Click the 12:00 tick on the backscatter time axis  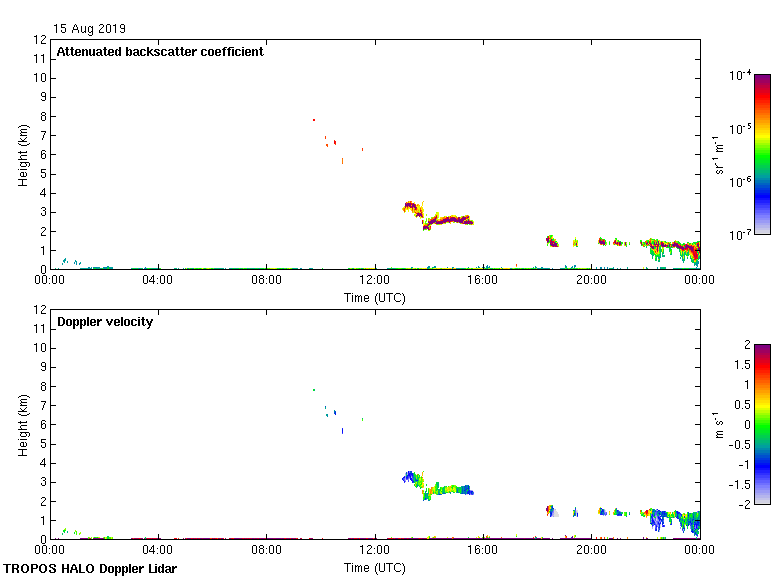[x=375, y=281]
